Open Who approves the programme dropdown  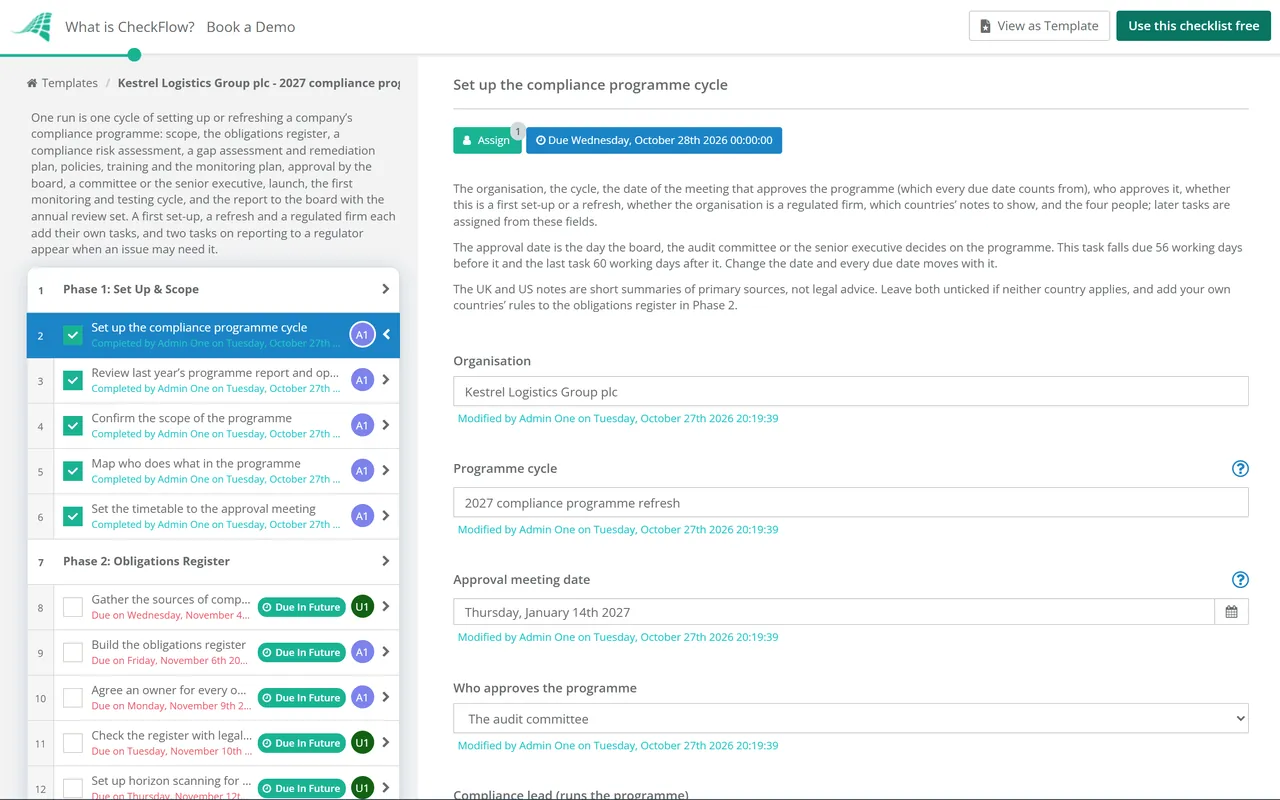pyautogui.click(x=851, y=718)
